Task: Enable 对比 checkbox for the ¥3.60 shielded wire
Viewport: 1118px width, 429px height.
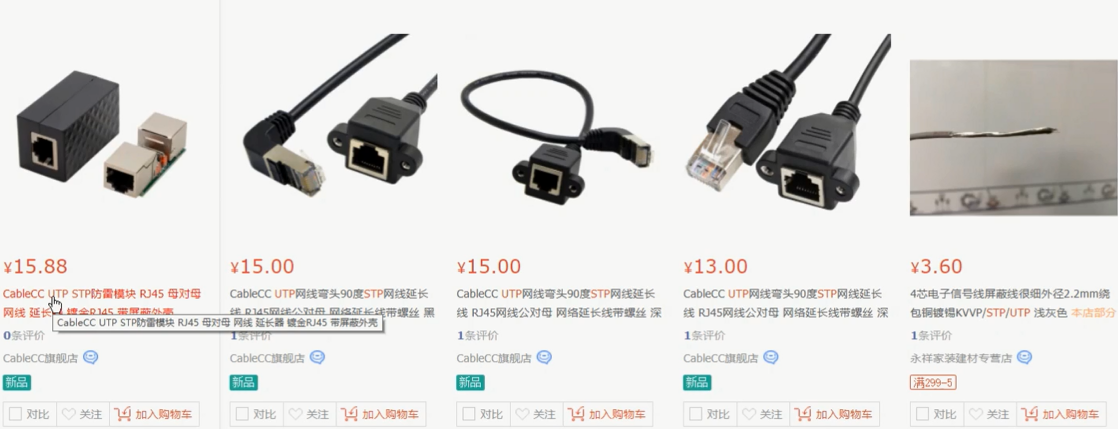Action: (x=922, y=413)
